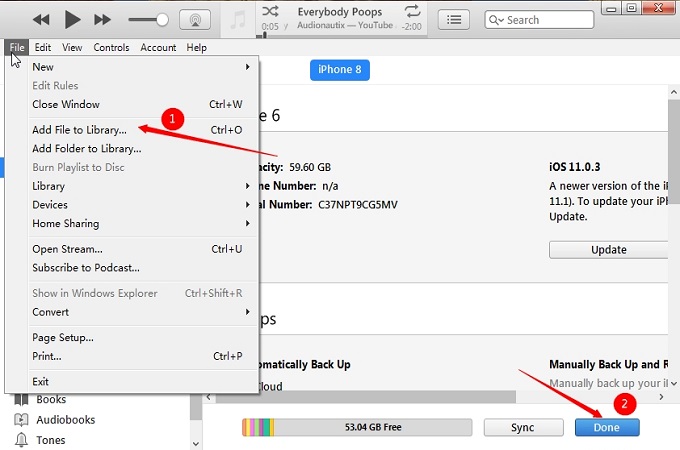The image size is (680, 450).
Task: Choose Page Setup entry
Action: click(x=141, y=338)
